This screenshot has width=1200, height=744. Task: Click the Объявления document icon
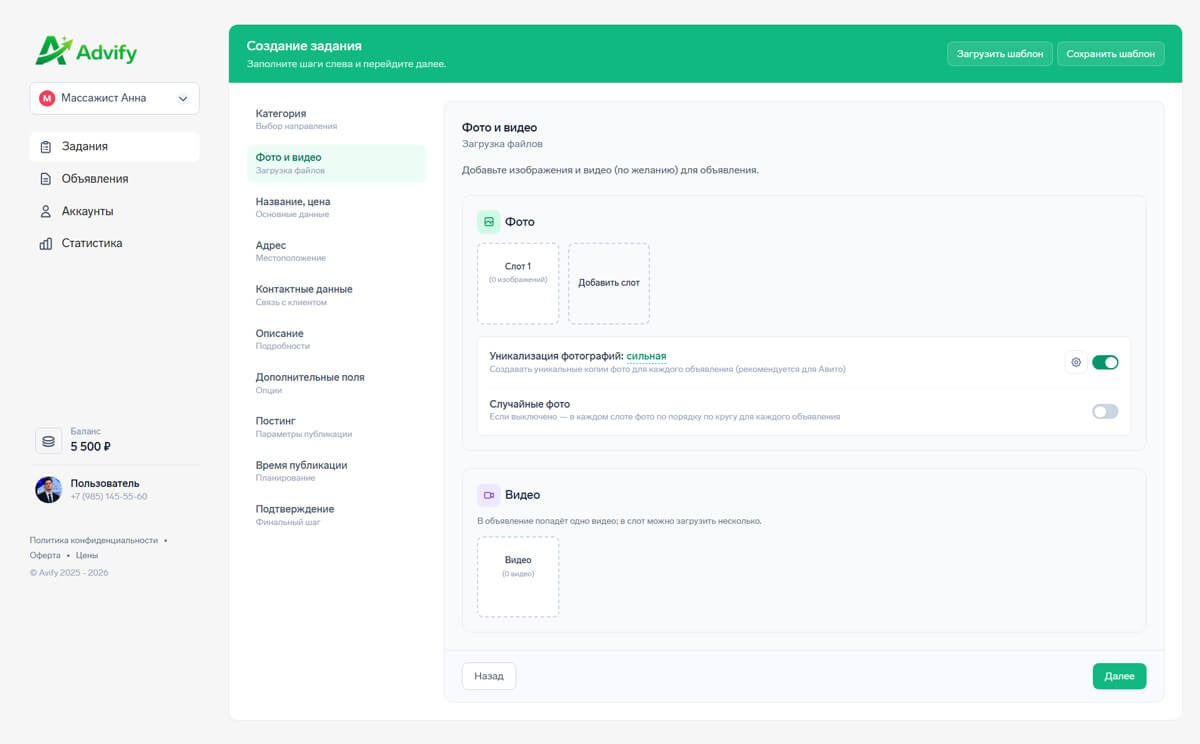45,179
